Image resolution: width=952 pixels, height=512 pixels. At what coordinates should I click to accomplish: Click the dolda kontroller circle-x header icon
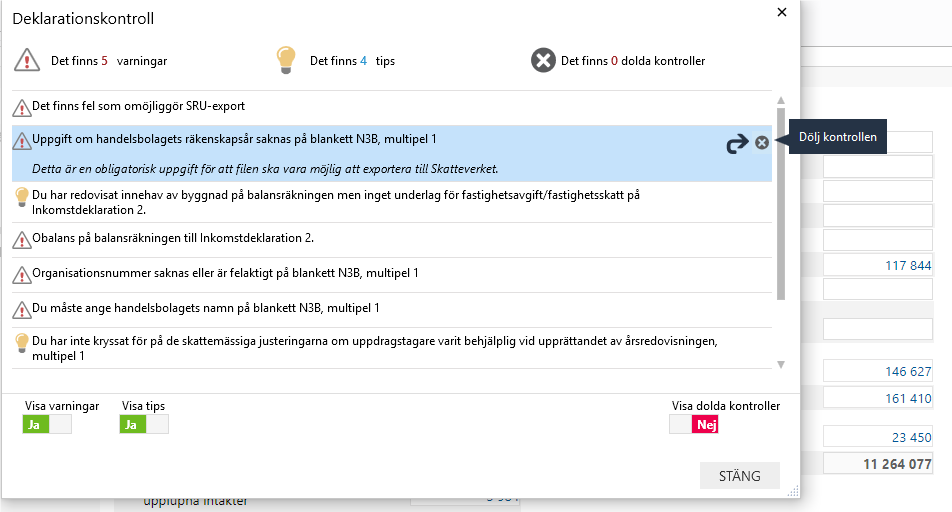coord(543,60)
